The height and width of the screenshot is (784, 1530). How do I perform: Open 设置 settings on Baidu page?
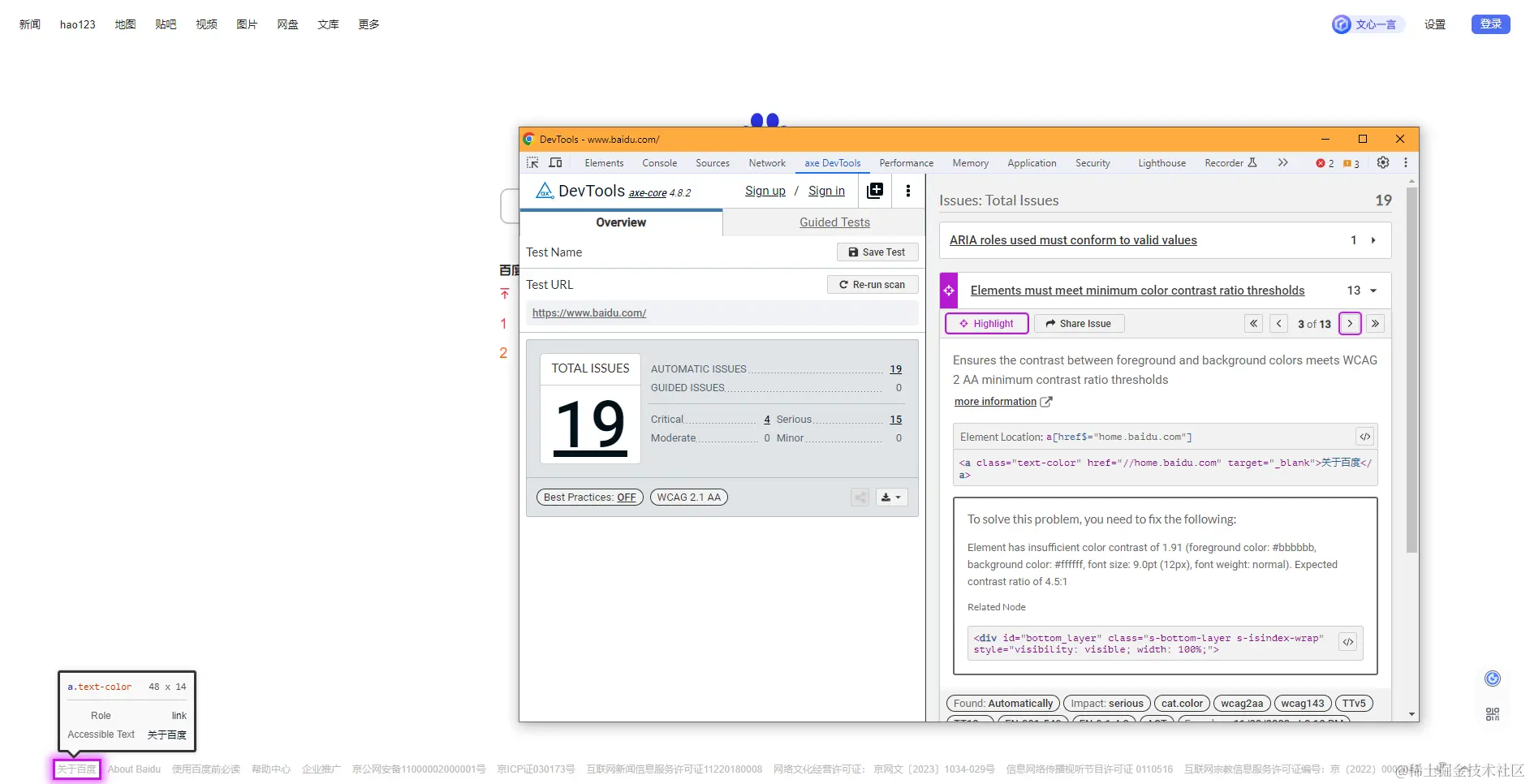point(1435,24)
